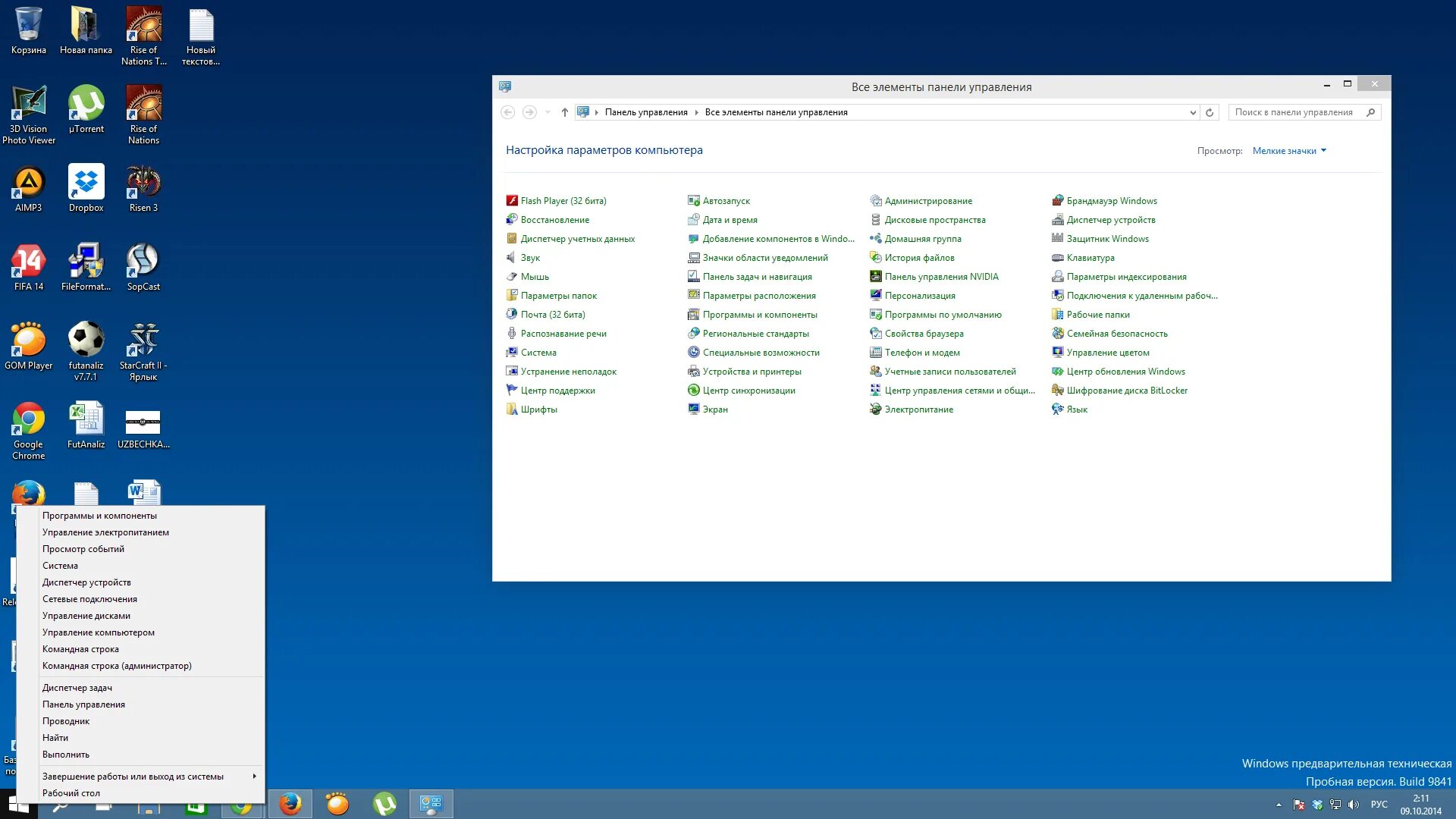Open the "Программы и компоненты" control panel link

pyautogui.click(x=759, y=315)
